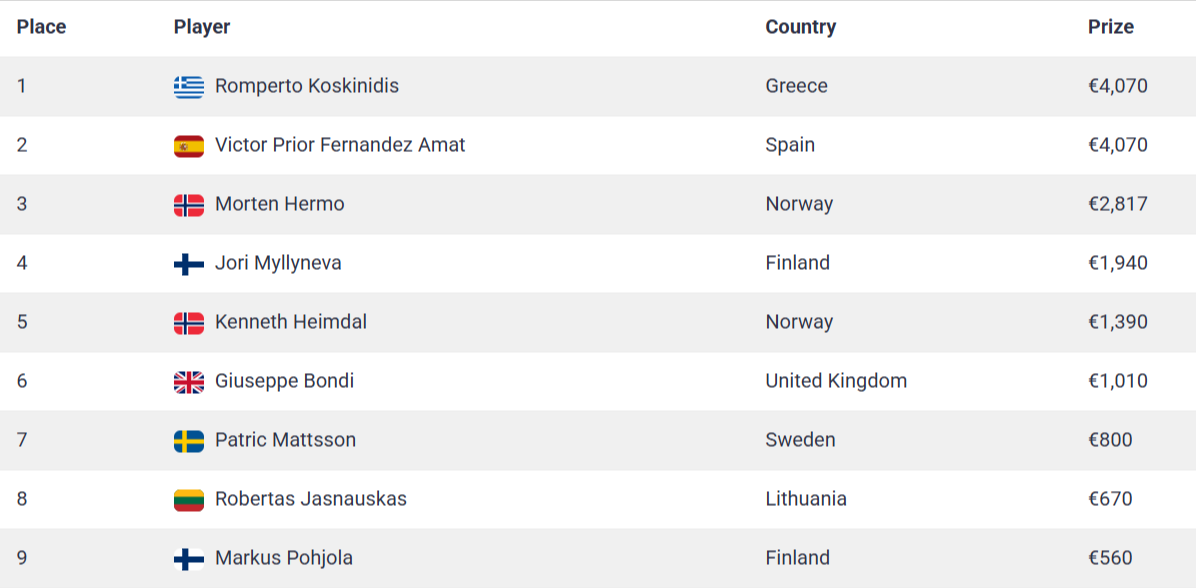This screenshot has width=1196, height=588.
Task: Open Romperto Koskinidis player name
Action: coord(306,86)
